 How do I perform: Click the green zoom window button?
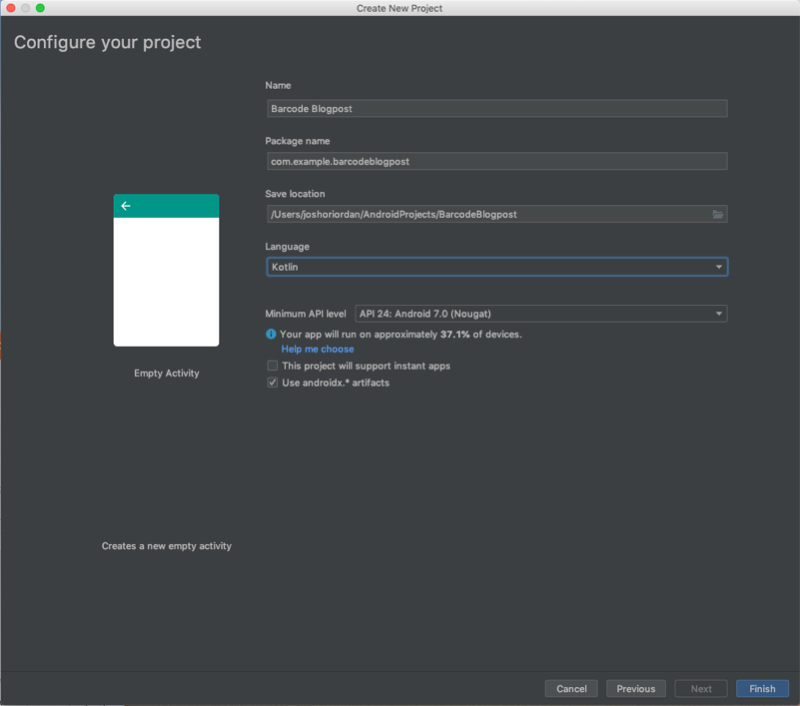[38, 8]
